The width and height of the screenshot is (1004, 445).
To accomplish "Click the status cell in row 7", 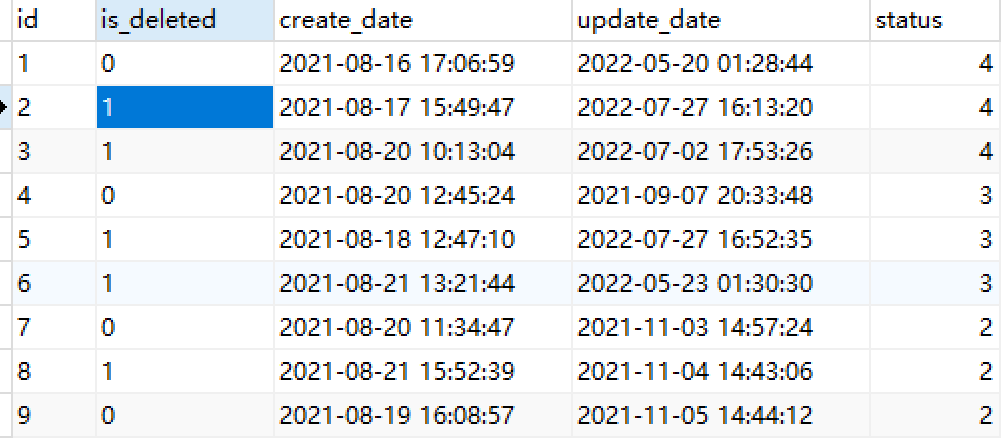I will (x=936, y=326).
